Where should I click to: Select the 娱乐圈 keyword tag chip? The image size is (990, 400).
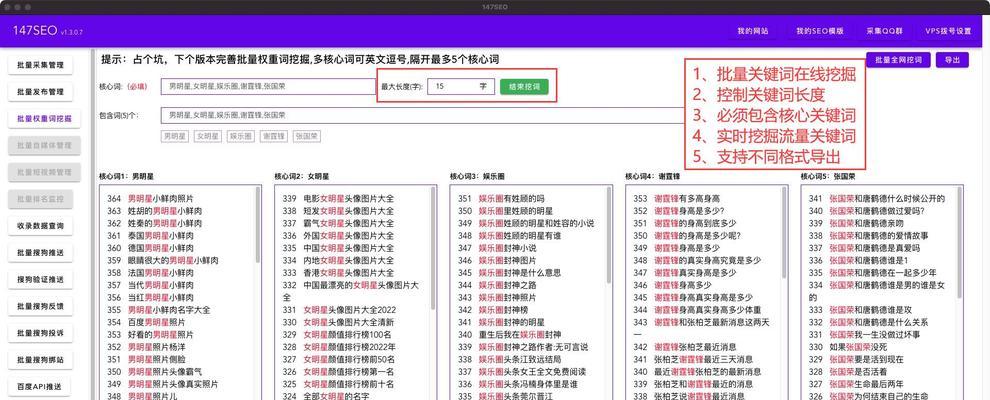pyautogui.click(x=241, y=136)
